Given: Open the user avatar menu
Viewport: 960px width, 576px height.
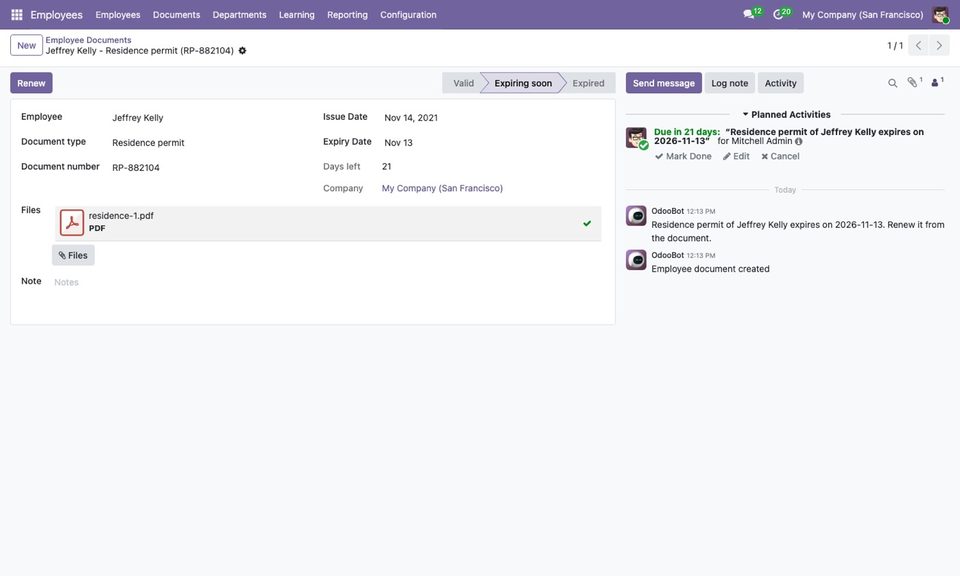Looking at the screenshot, I should [940, 15].
